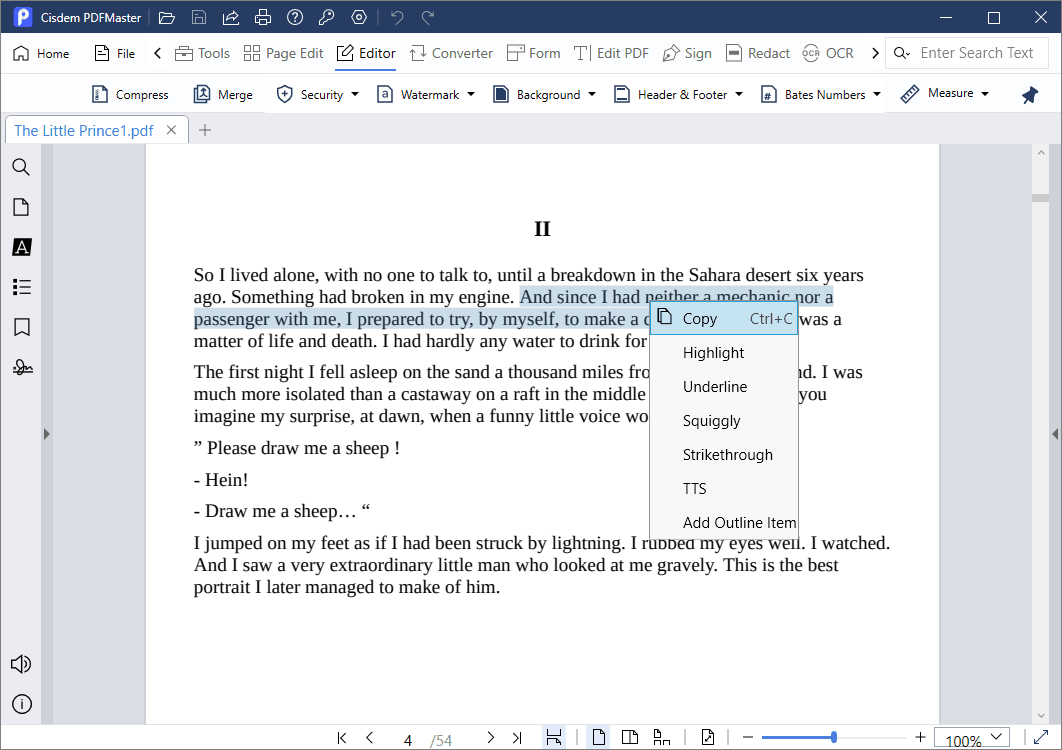The width and height of the screenshot is (1062, 750).
Task: Choose Copy from context menu
Action: [x=724, y=319]
